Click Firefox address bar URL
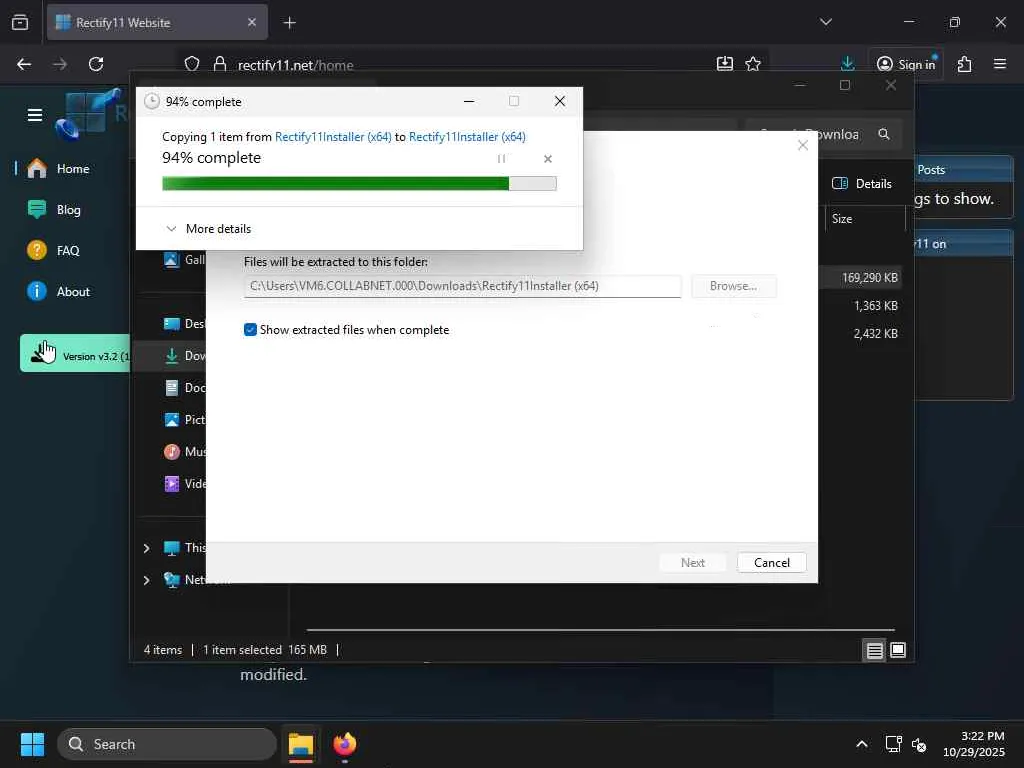This screenshot has width=1024, height=768. click(x=296, y=65)
